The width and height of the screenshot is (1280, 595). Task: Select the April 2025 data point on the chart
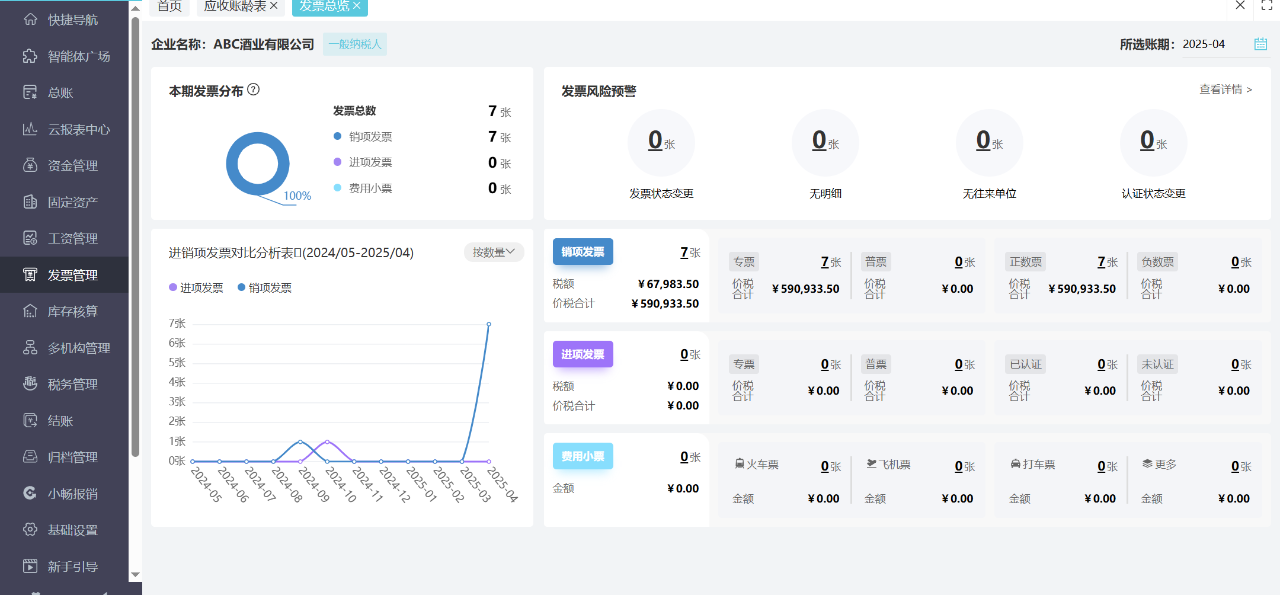point(488,324)
